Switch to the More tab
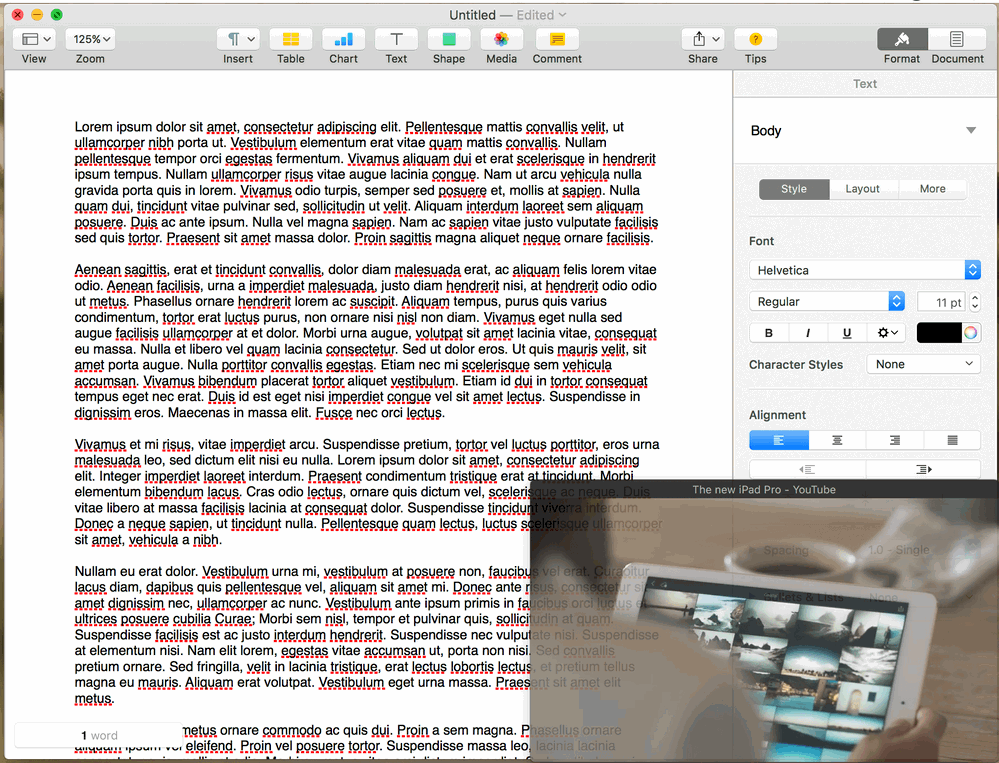 [x=933, y=189]
